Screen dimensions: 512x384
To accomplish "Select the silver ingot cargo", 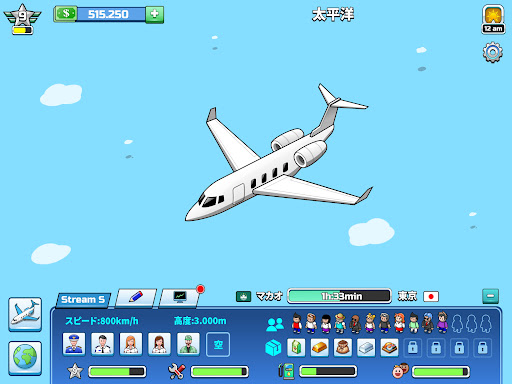I will click(x=366, y=348).
